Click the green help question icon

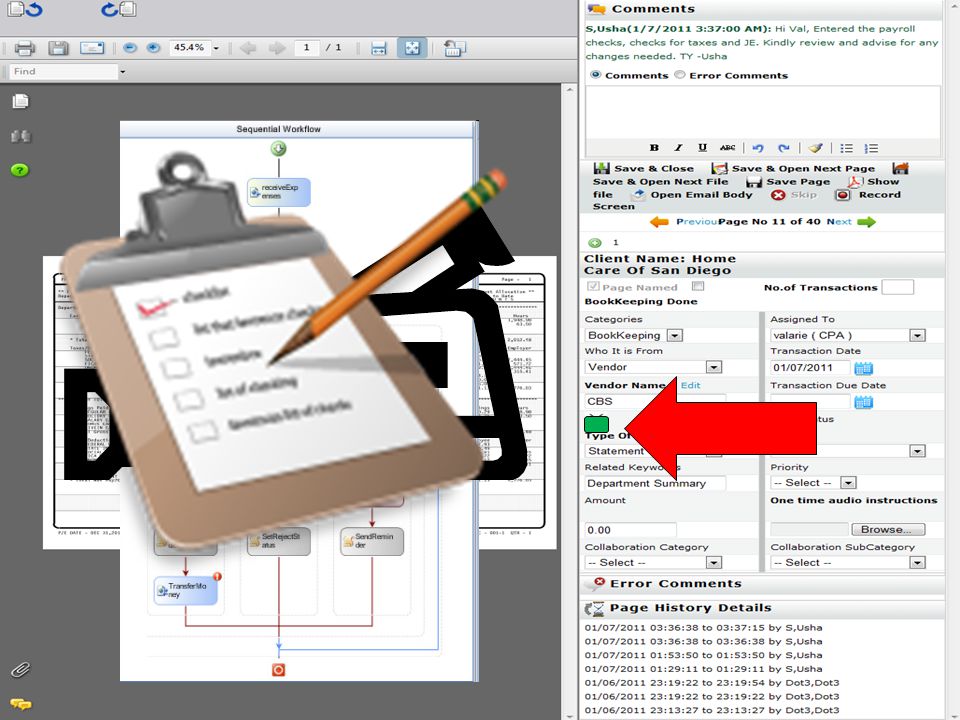pos(20,170)
